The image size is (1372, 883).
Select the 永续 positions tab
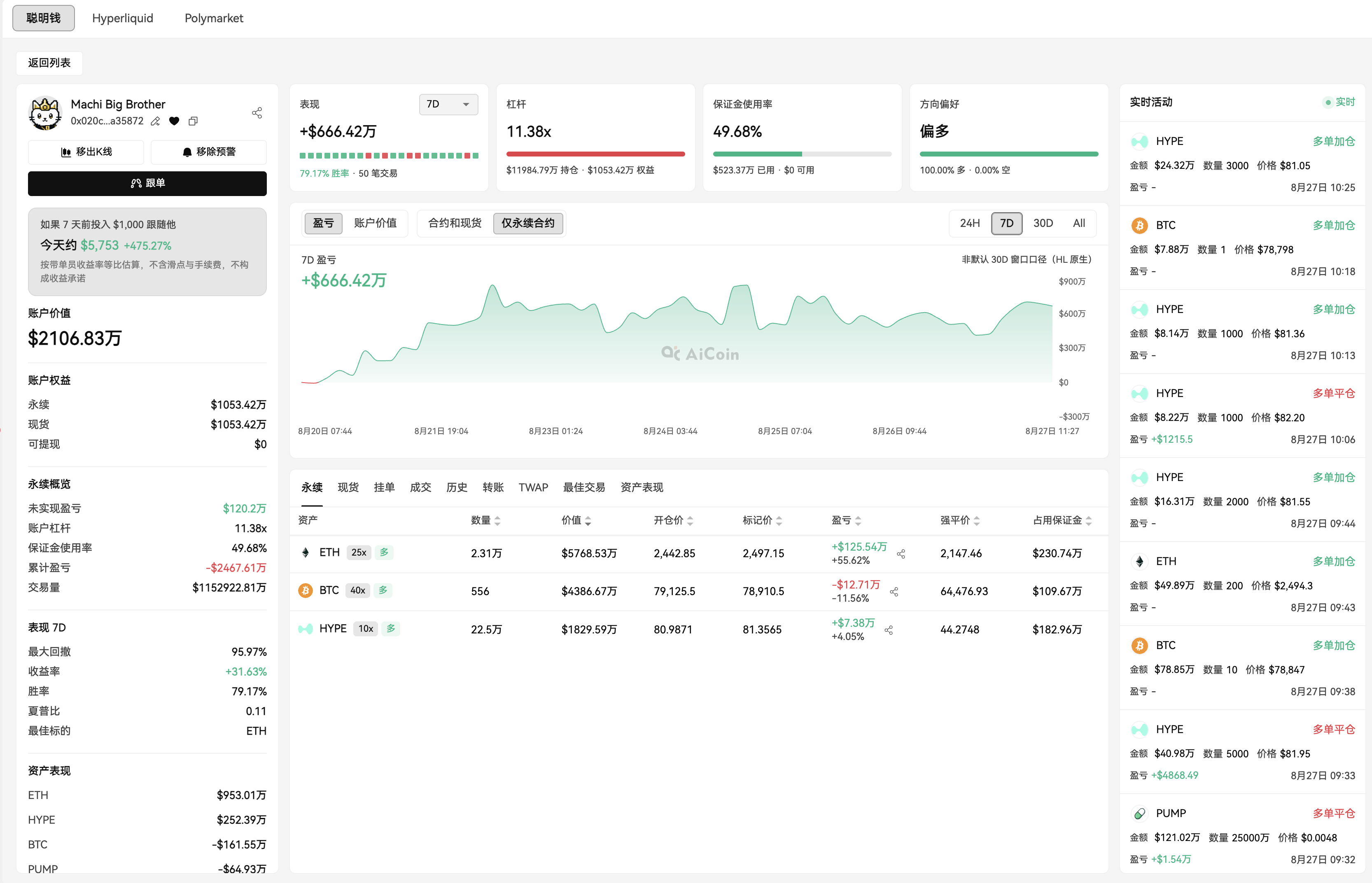pyautogui.click(x=313, y=487)
